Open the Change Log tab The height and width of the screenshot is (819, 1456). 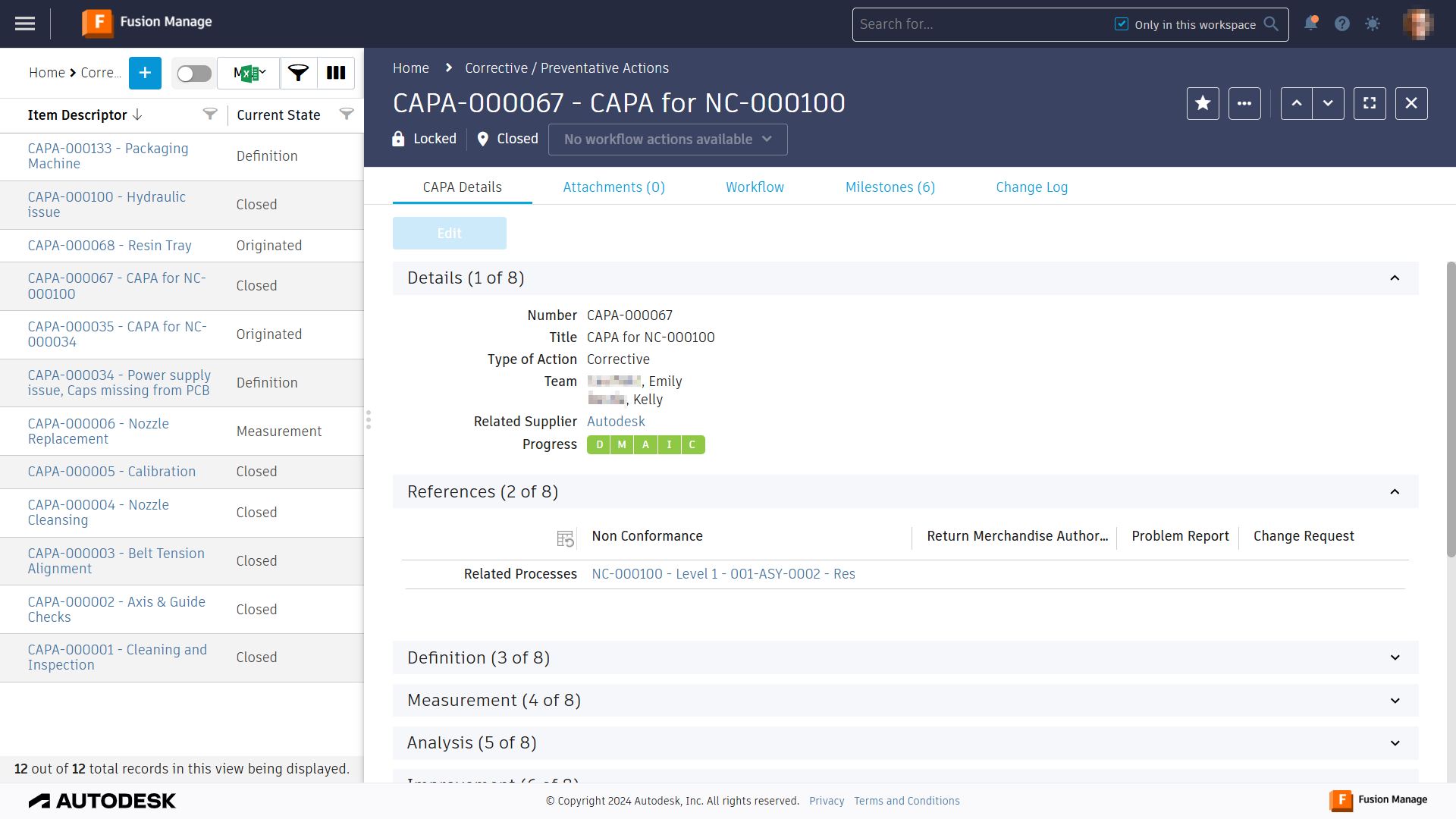pyautogui.click(x=1031, y=187)
